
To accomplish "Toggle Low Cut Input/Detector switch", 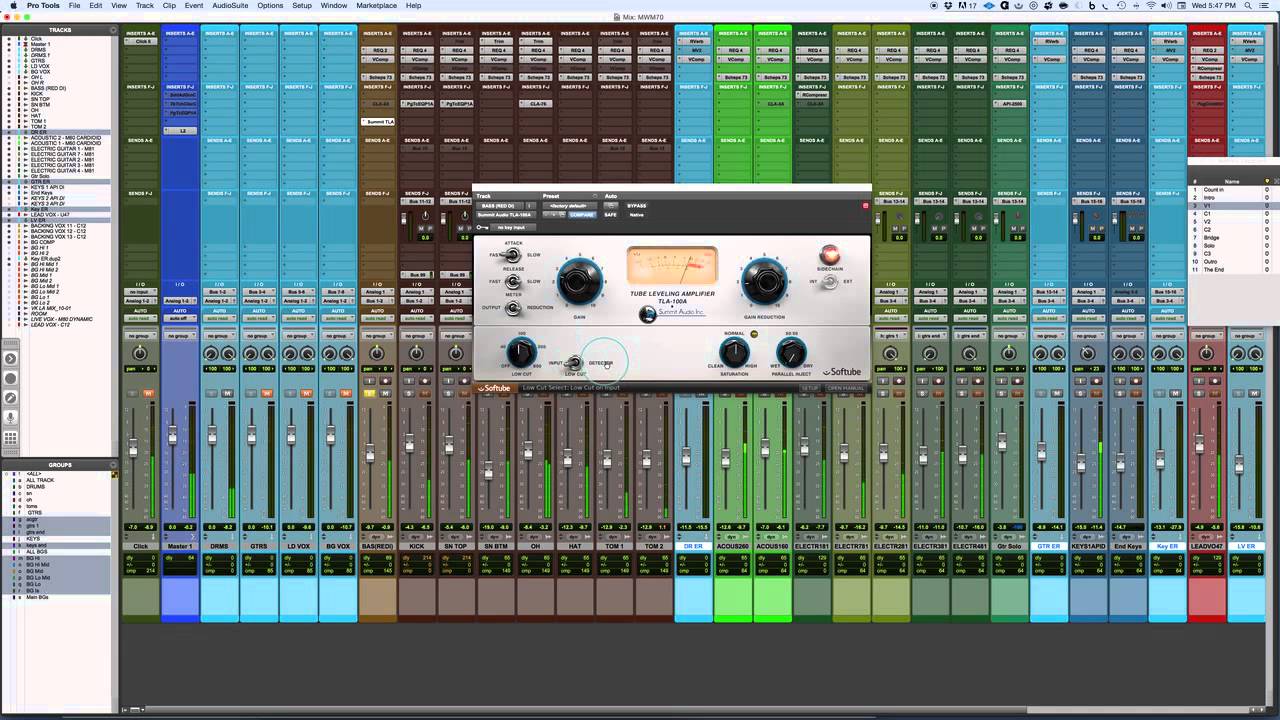I will pyautogui.click(x=574, y=363).
